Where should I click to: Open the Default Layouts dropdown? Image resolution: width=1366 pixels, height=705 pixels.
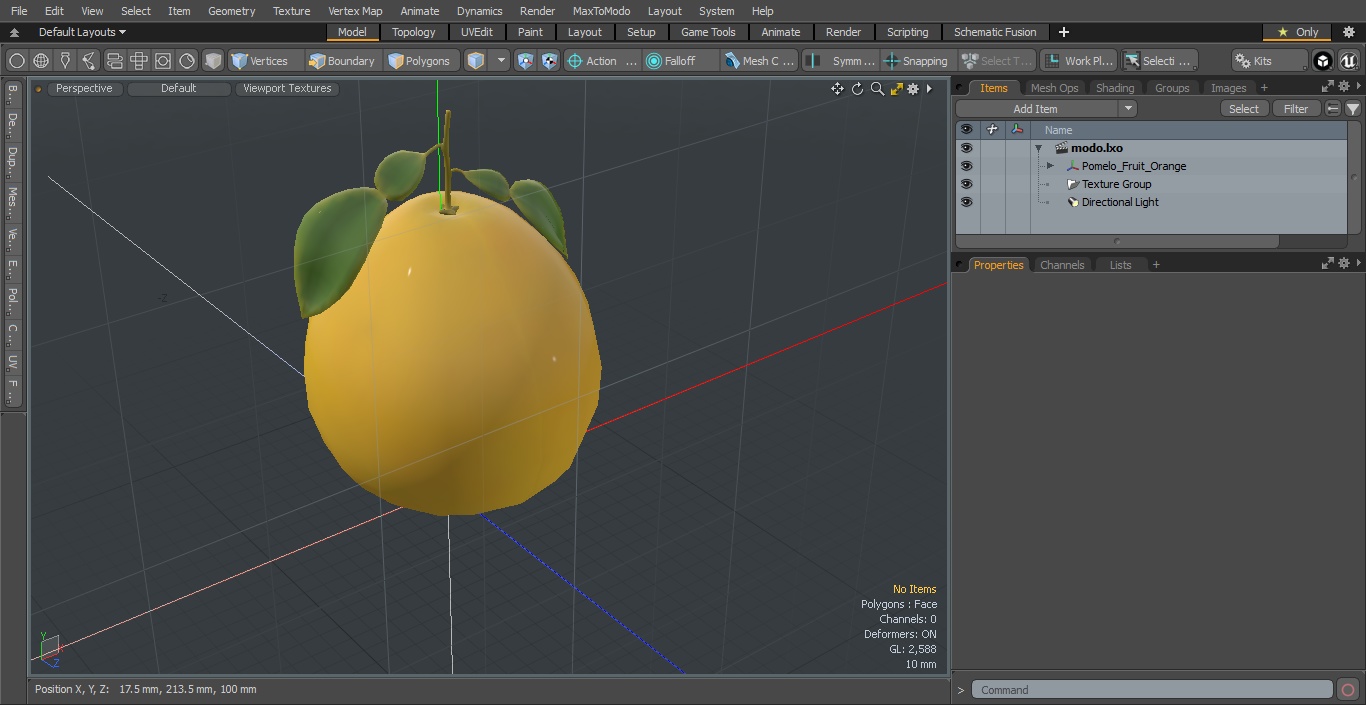click(x=82, y=32)
